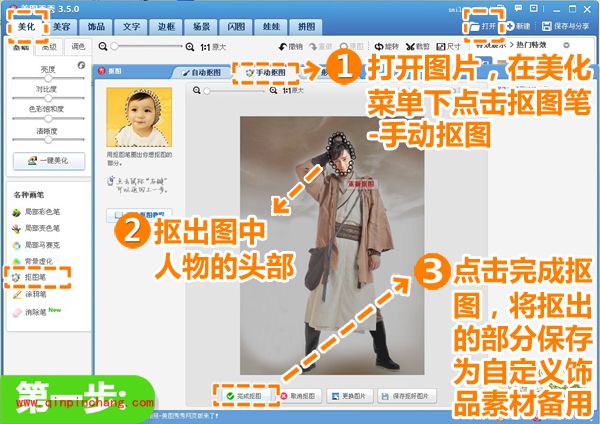This screenshot has height=424, width=600.
Task: Select the 局部变色笔 brush
Action: pyautogui.click(x=36, y=228)
